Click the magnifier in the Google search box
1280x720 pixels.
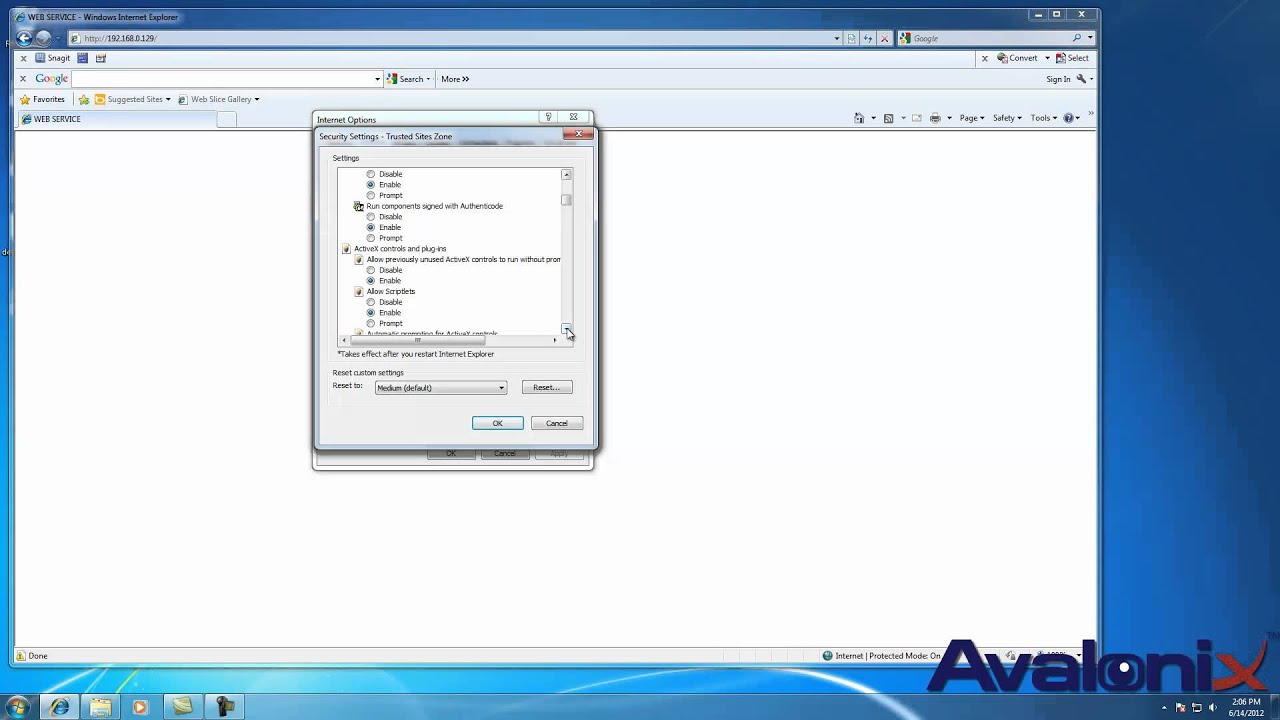(x=1077, y=38)
